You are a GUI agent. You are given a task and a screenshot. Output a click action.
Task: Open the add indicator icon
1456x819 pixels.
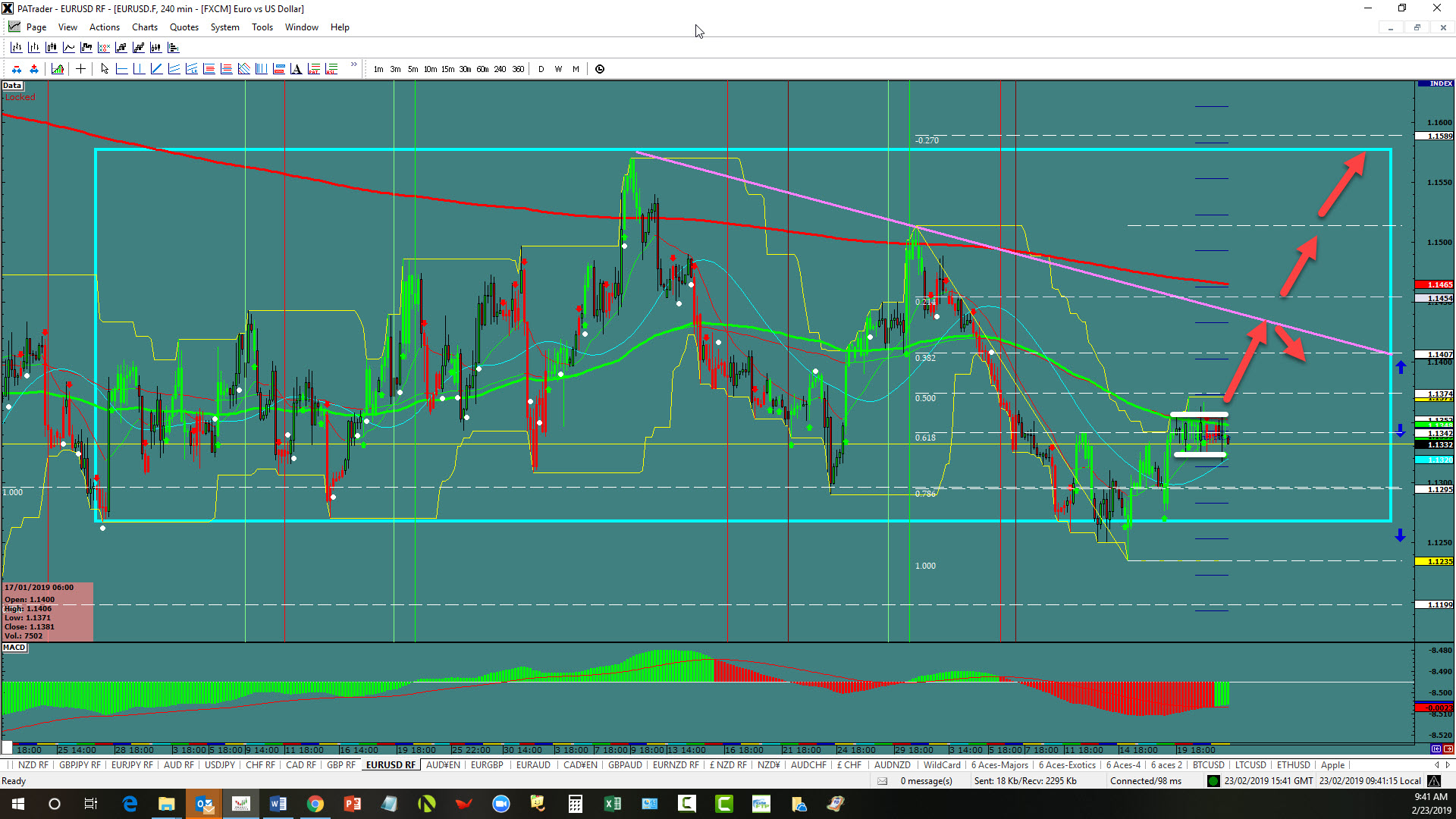coord(58,69)
